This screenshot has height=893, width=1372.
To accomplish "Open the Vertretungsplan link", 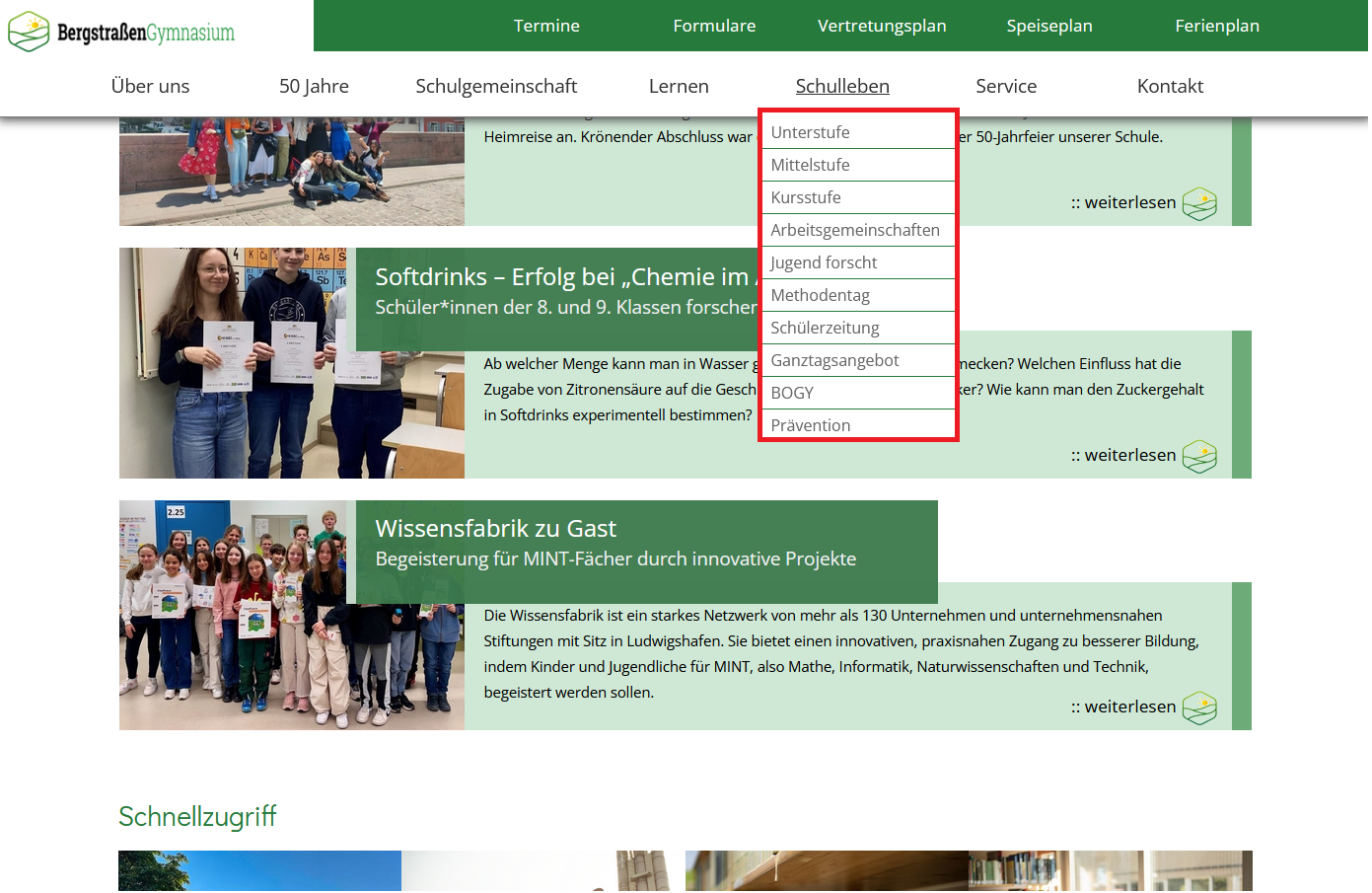I will [881, 26].
